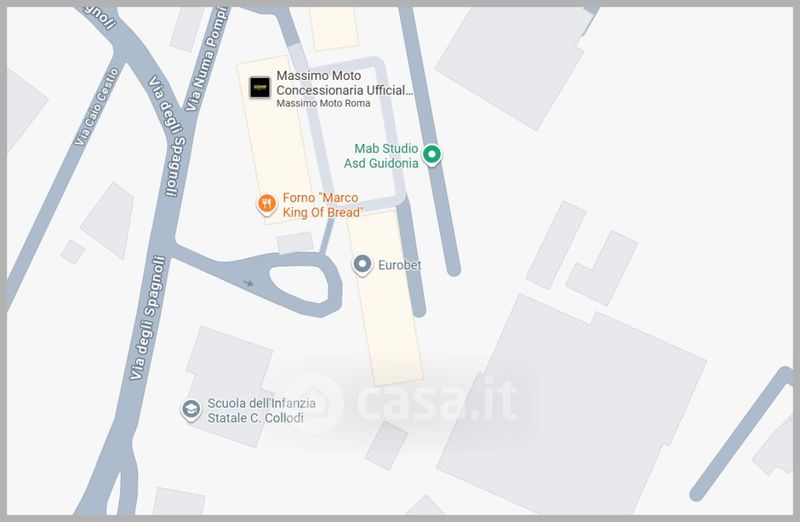This screenshot has width=800, height=522.
Task: Open Massimo Moto Concessionaria Ufficial label
Action: tap(344, 83)
